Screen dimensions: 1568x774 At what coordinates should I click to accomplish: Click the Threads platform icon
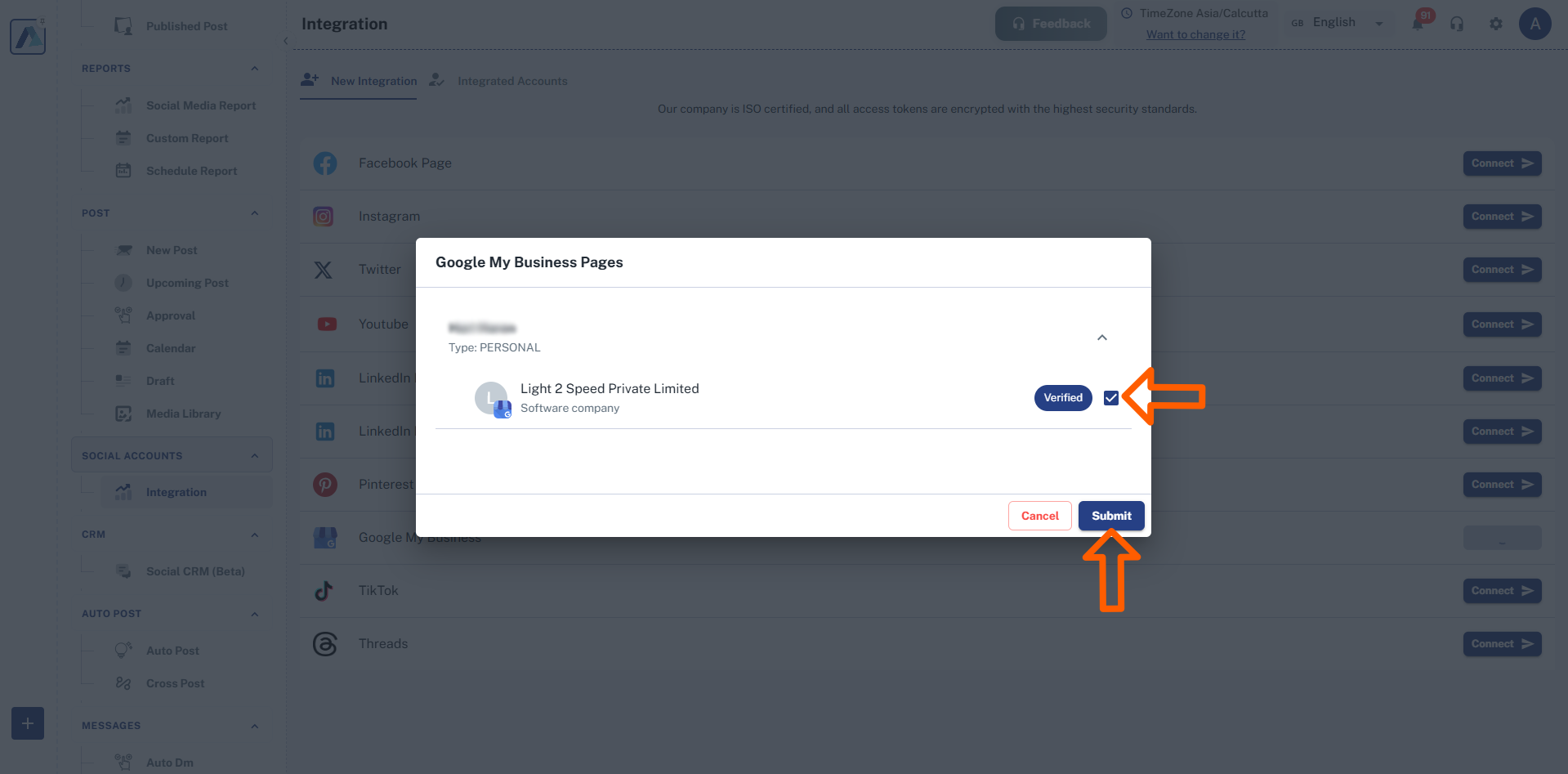pyautogui.click(x=324, y=643)
